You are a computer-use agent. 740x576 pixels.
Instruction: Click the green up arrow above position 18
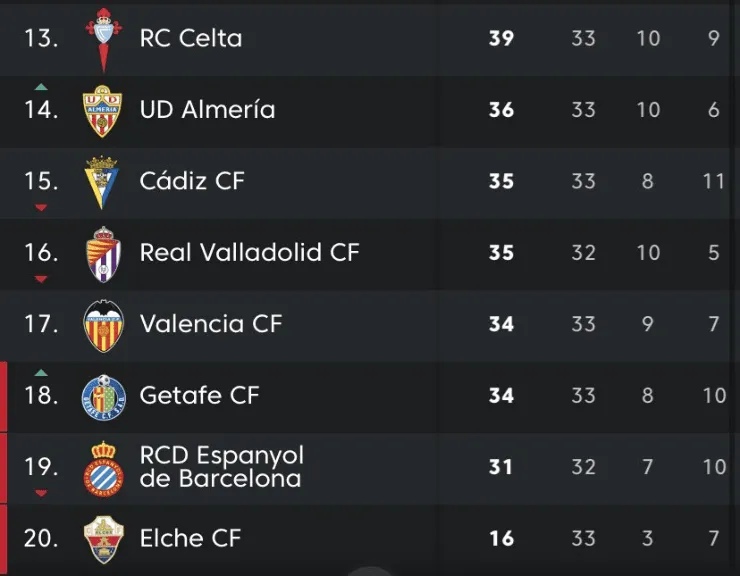(41, 373)
